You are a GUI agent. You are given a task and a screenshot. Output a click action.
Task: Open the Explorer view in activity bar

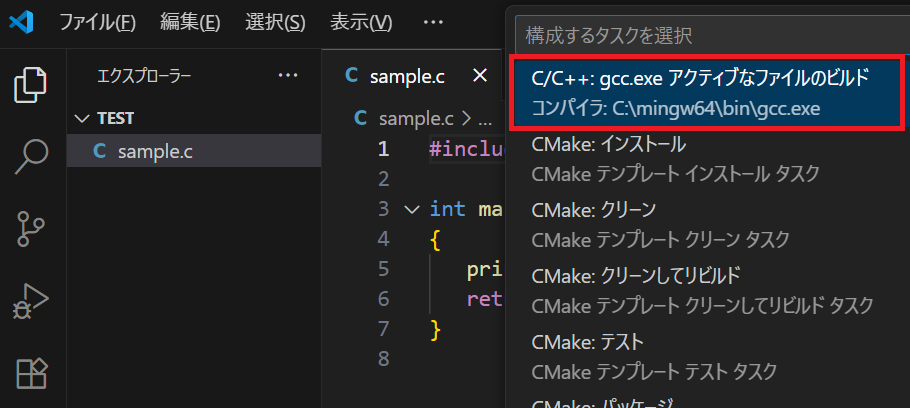pos(30,84)
